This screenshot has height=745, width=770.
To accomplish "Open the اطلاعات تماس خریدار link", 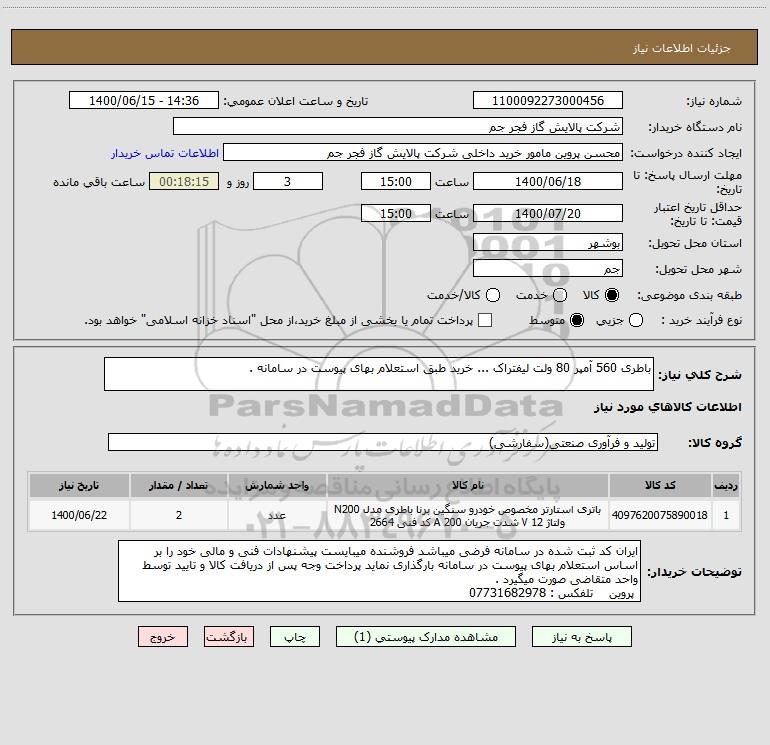I will (x=165, y=153).
